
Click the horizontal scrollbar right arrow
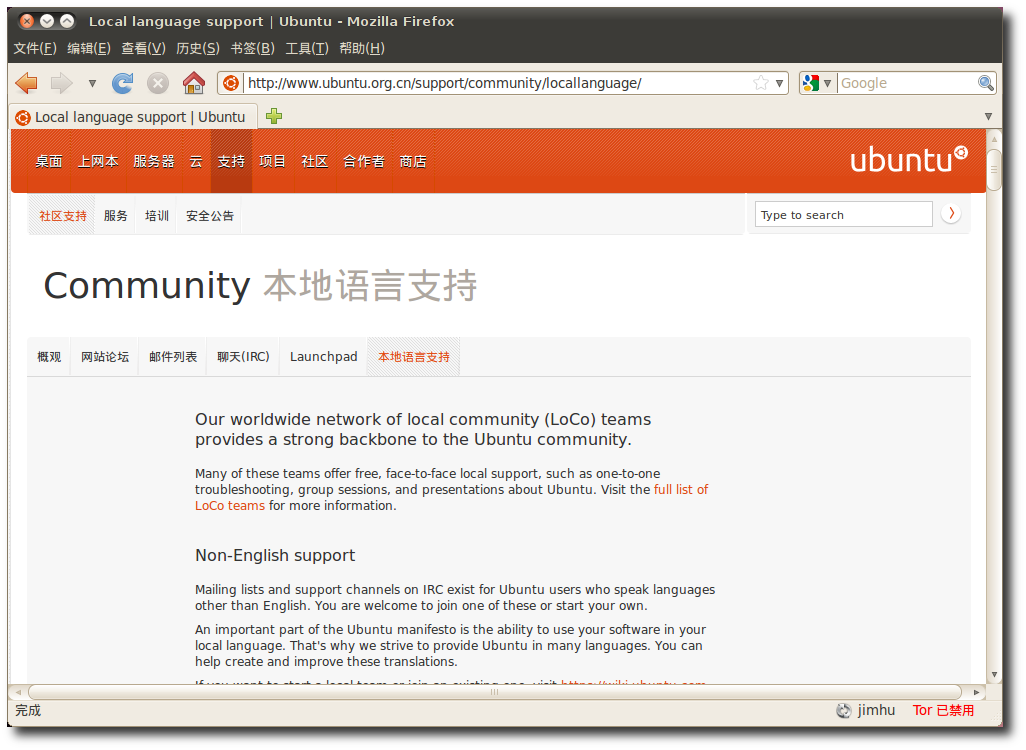(x=976, y=692)
